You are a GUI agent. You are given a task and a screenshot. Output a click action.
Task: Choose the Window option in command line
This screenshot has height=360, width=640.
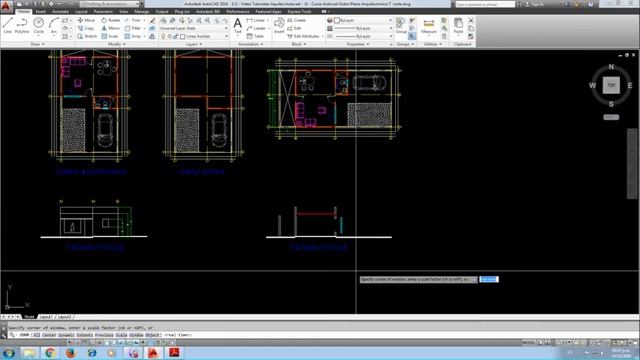[136, 335]
